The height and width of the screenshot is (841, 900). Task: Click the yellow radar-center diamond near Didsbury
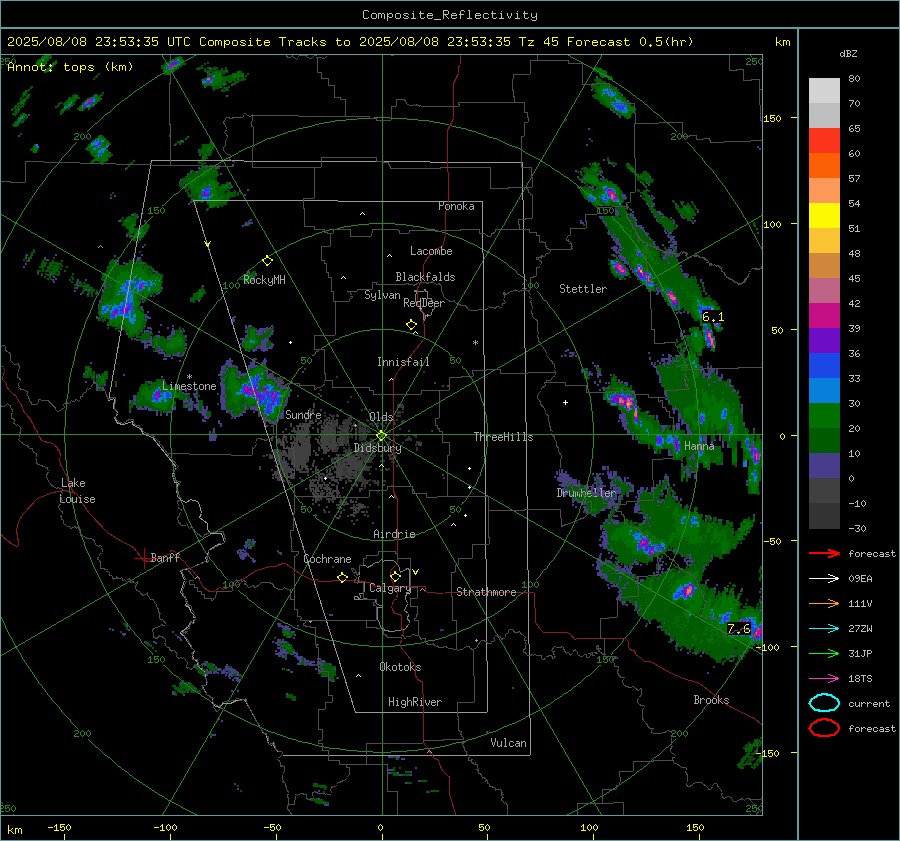click(381, 436)
